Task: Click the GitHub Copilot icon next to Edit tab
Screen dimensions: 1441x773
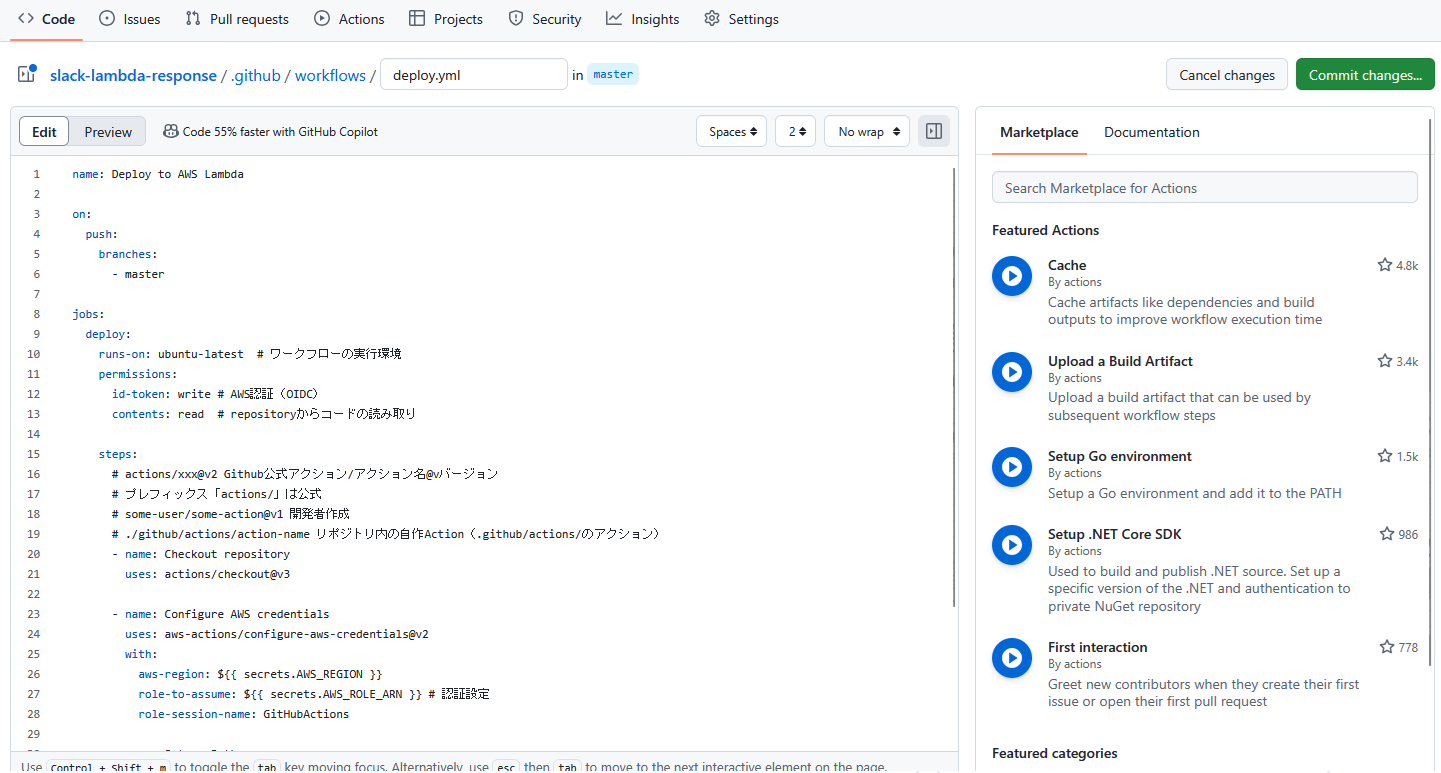Action: pyautogui.click(x=172, y=130)
